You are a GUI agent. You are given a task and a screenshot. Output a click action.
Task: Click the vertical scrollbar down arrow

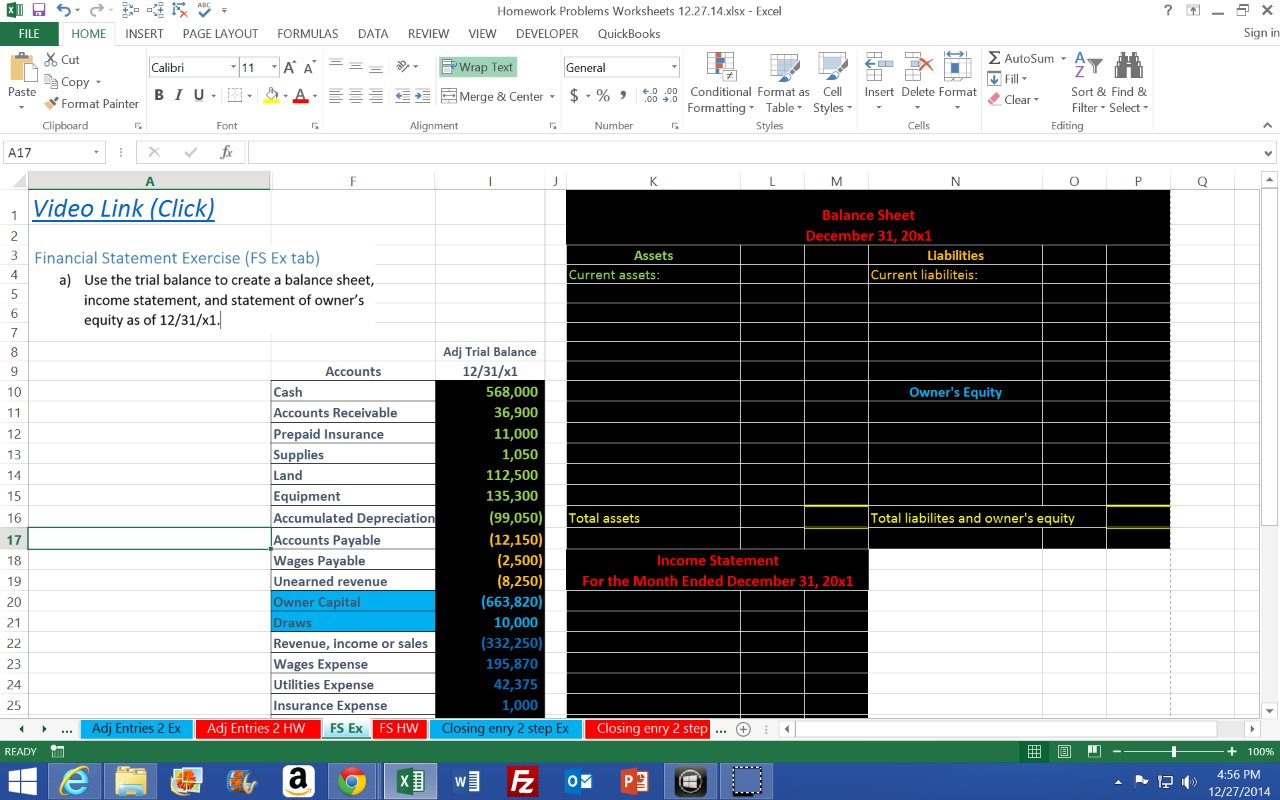click(x=1270, y=710)
